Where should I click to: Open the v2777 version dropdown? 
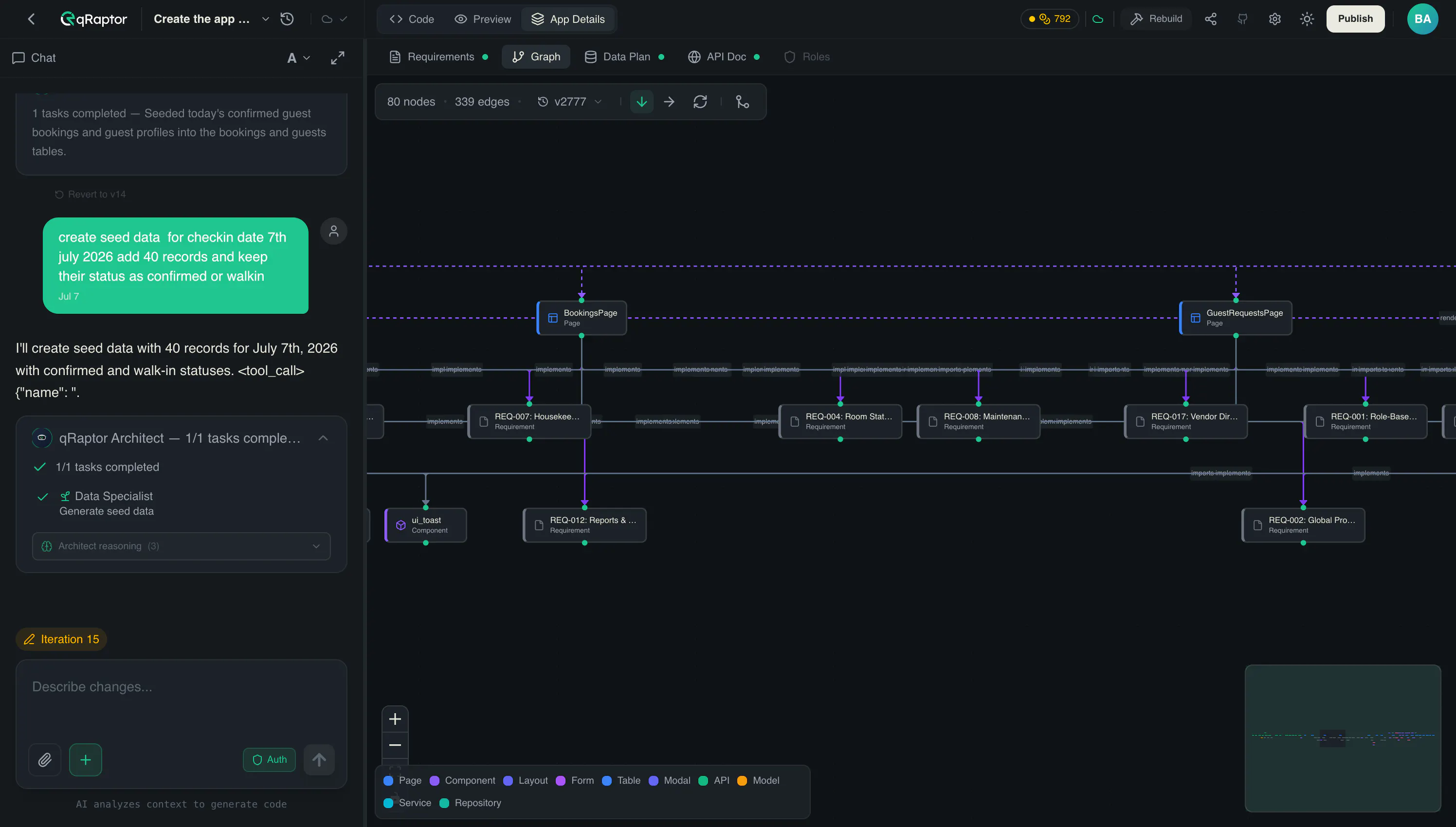[570, 102]
